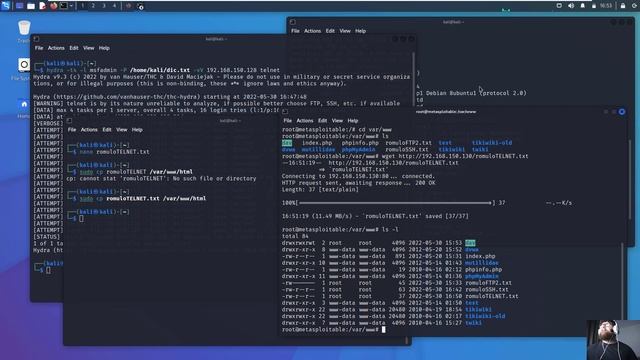
Task: Open Help menu in the top-right background terminal
Action: pyautogui.click(x=360, y=31)
